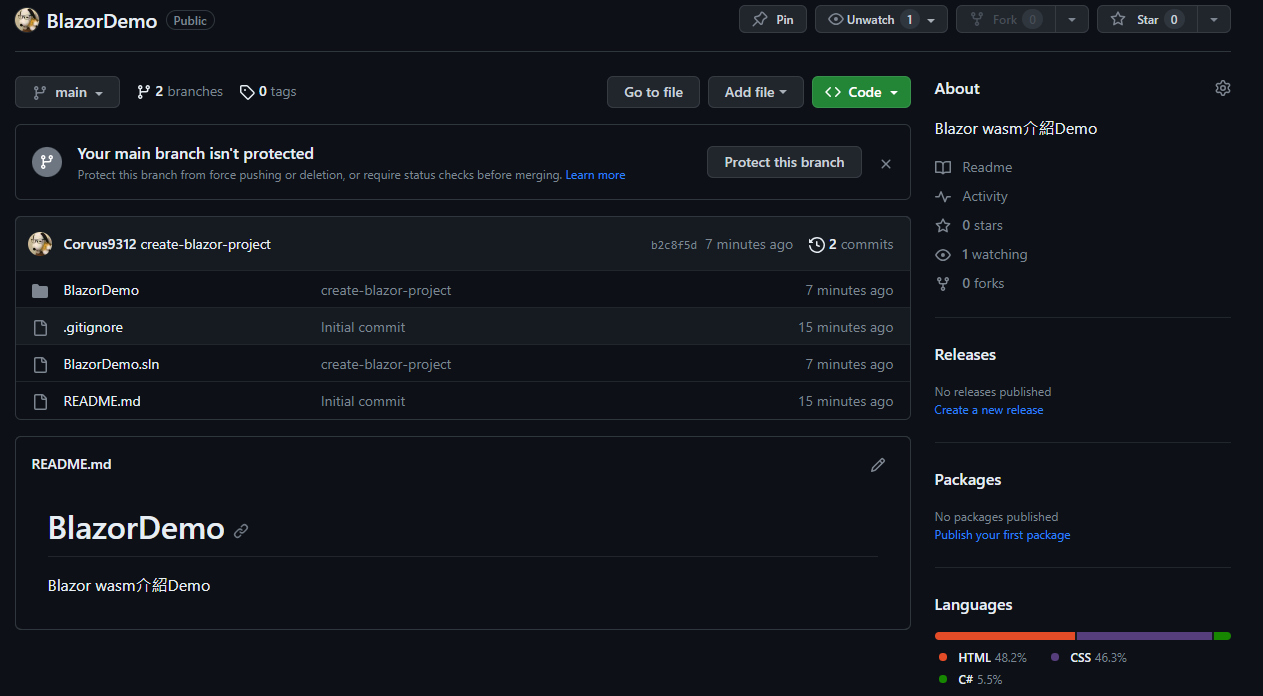Open the green Code dropdown
Image resolution: width=1263 pixels, height=696 pixels.
point(861,92)
